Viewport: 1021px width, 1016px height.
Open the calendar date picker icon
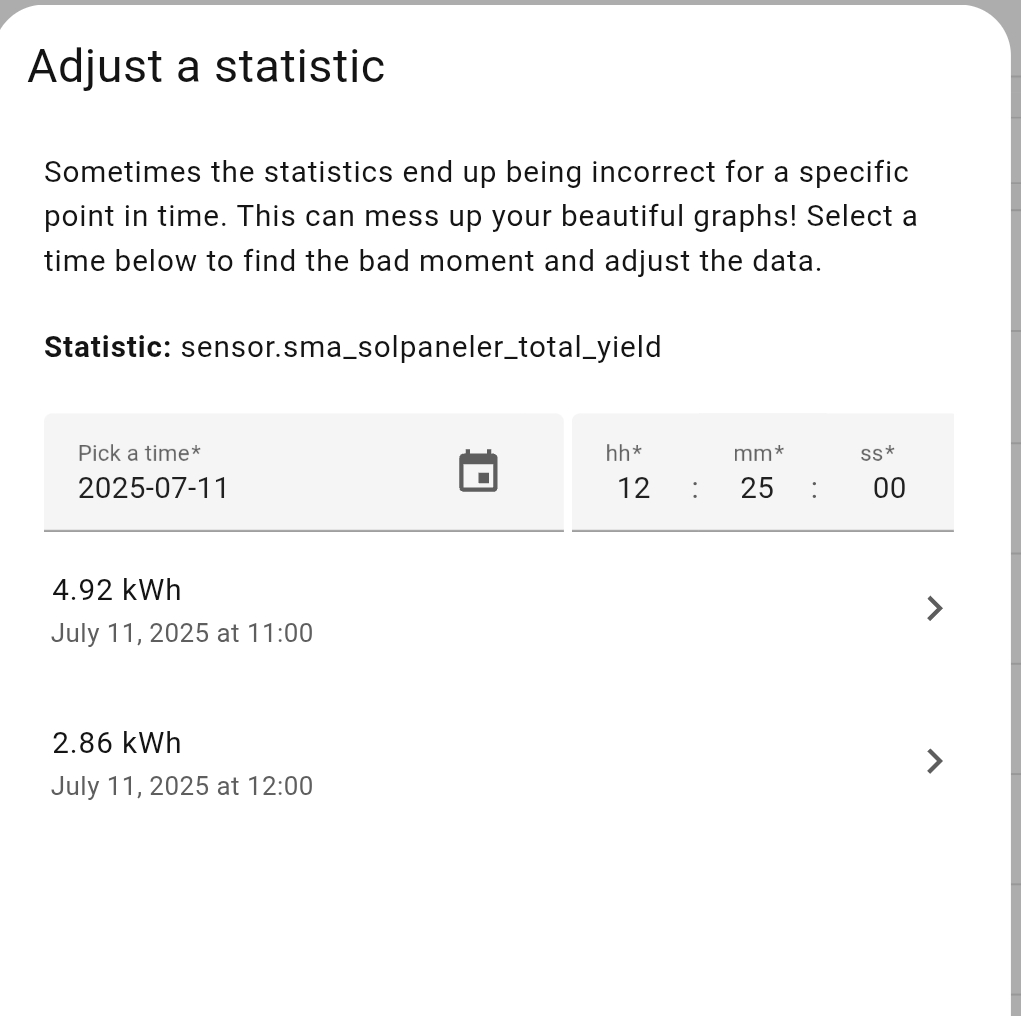[478, 471]
